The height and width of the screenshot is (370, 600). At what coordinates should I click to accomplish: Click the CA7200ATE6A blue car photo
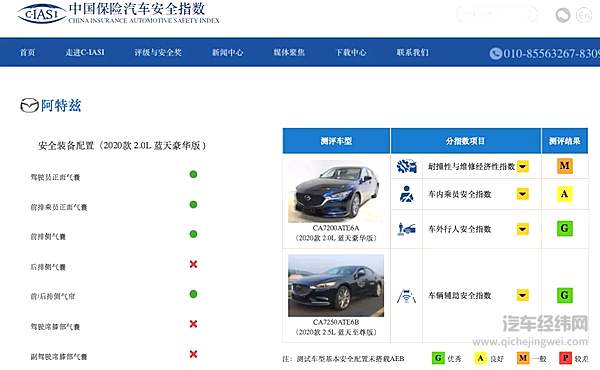336,192
